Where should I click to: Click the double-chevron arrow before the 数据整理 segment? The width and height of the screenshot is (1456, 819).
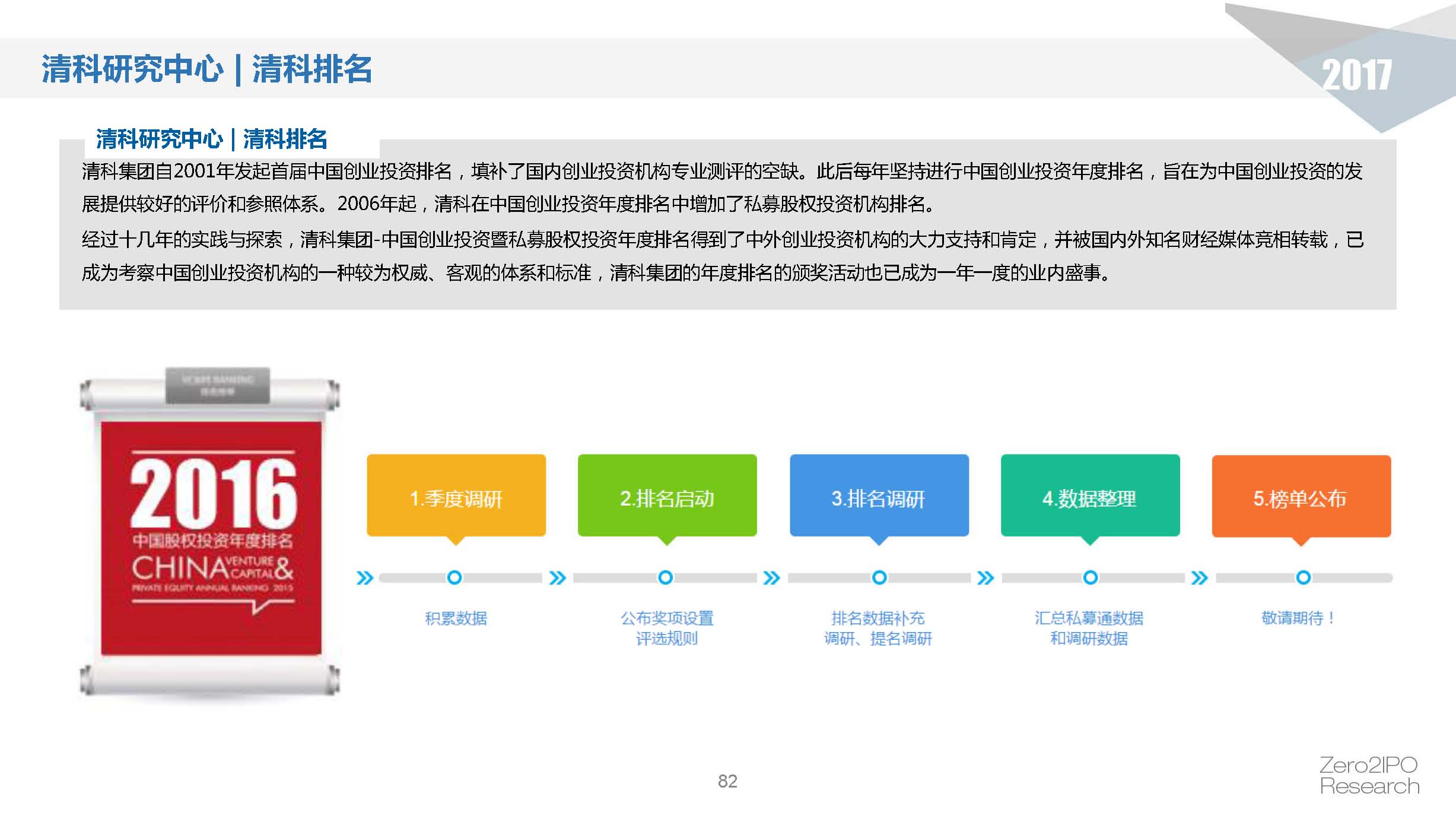(985, 578)
